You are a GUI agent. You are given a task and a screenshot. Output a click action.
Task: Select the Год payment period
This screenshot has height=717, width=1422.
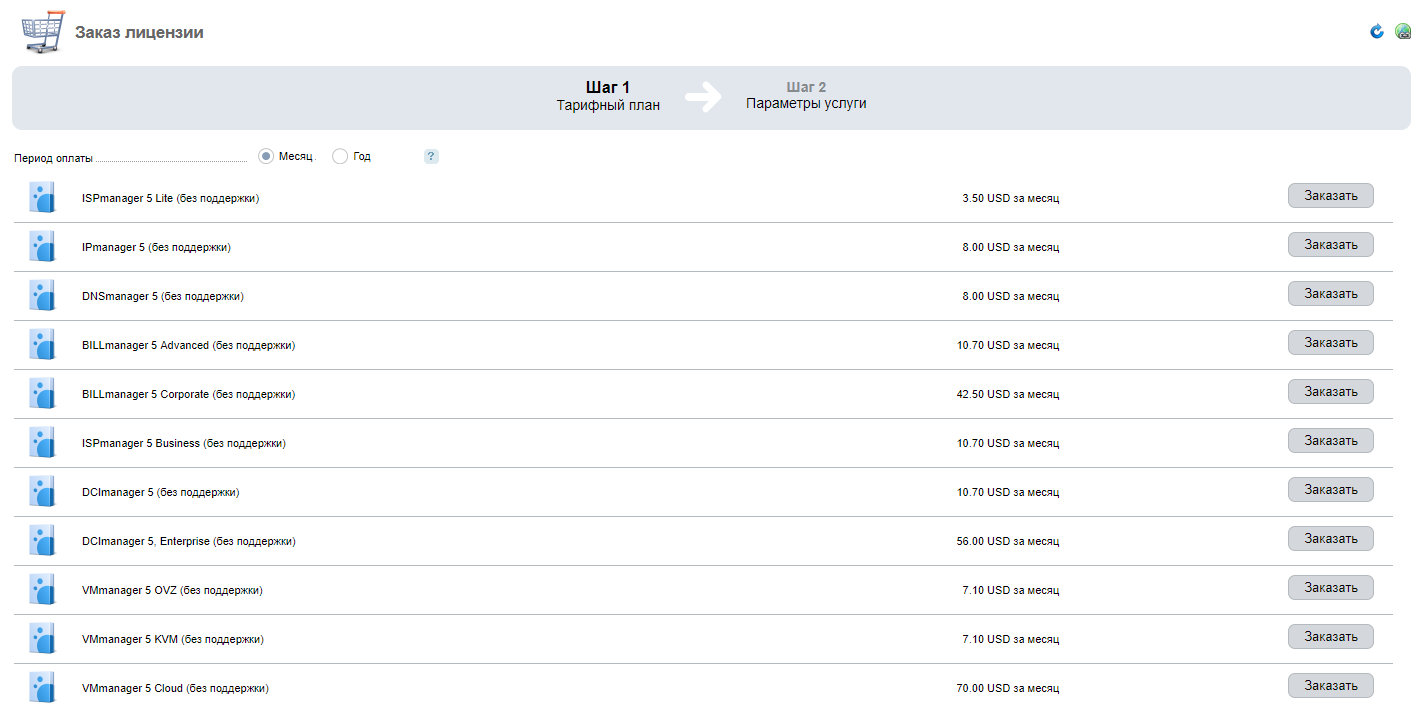340,156
